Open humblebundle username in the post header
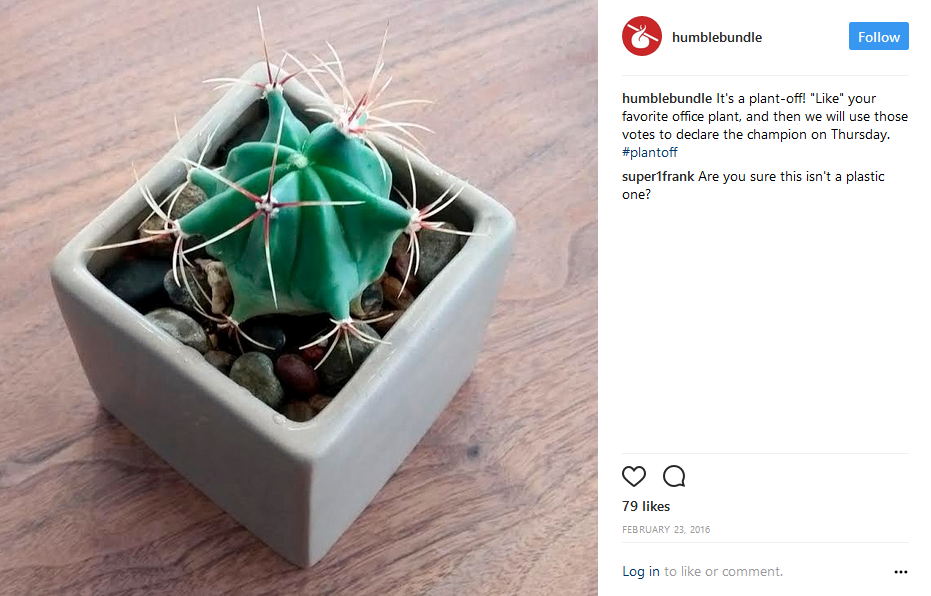The height and width of the screenshot is (596, 931). pos(717,37)
